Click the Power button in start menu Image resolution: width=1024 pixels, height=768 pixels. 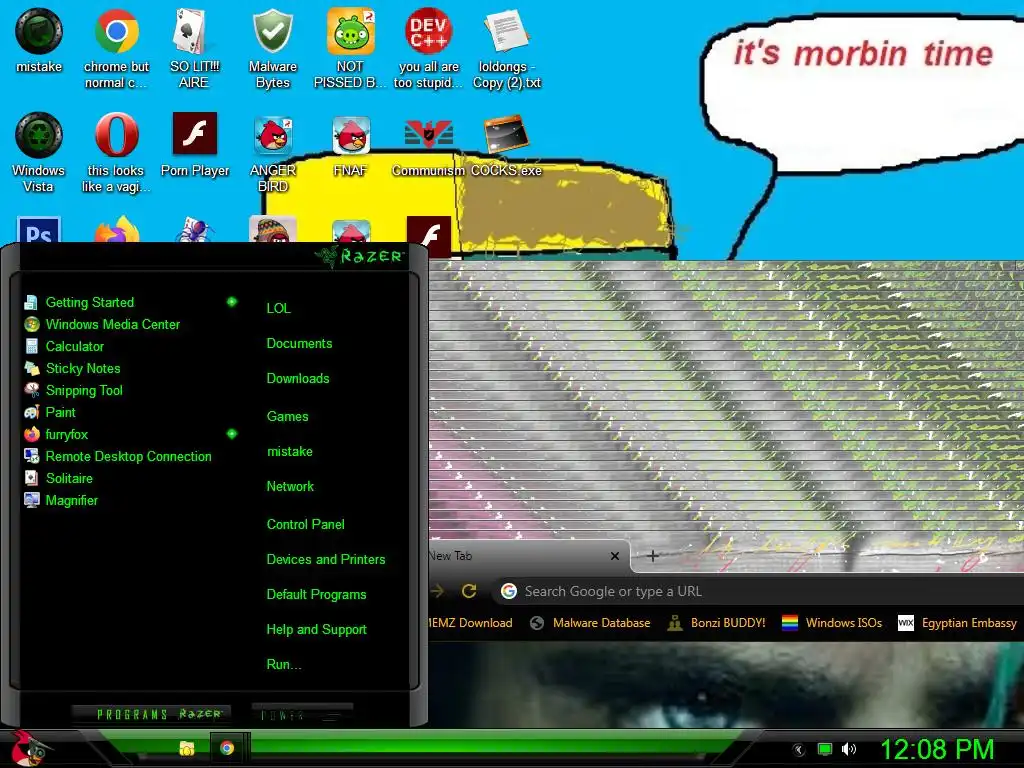coord(302,714)
